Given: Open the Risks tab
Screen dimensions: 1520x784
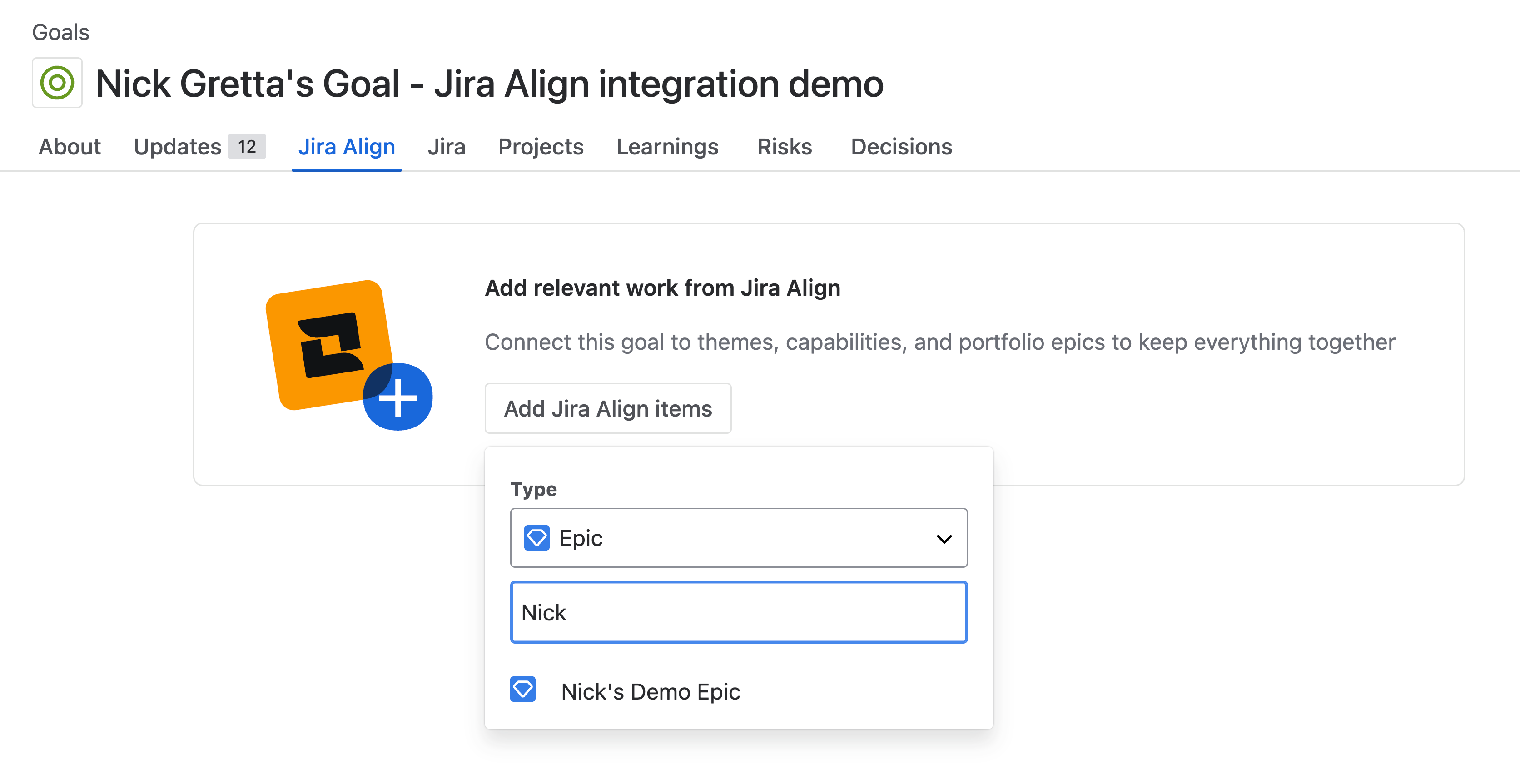Looking at the screenshot, I should click(x=784, y=147).
